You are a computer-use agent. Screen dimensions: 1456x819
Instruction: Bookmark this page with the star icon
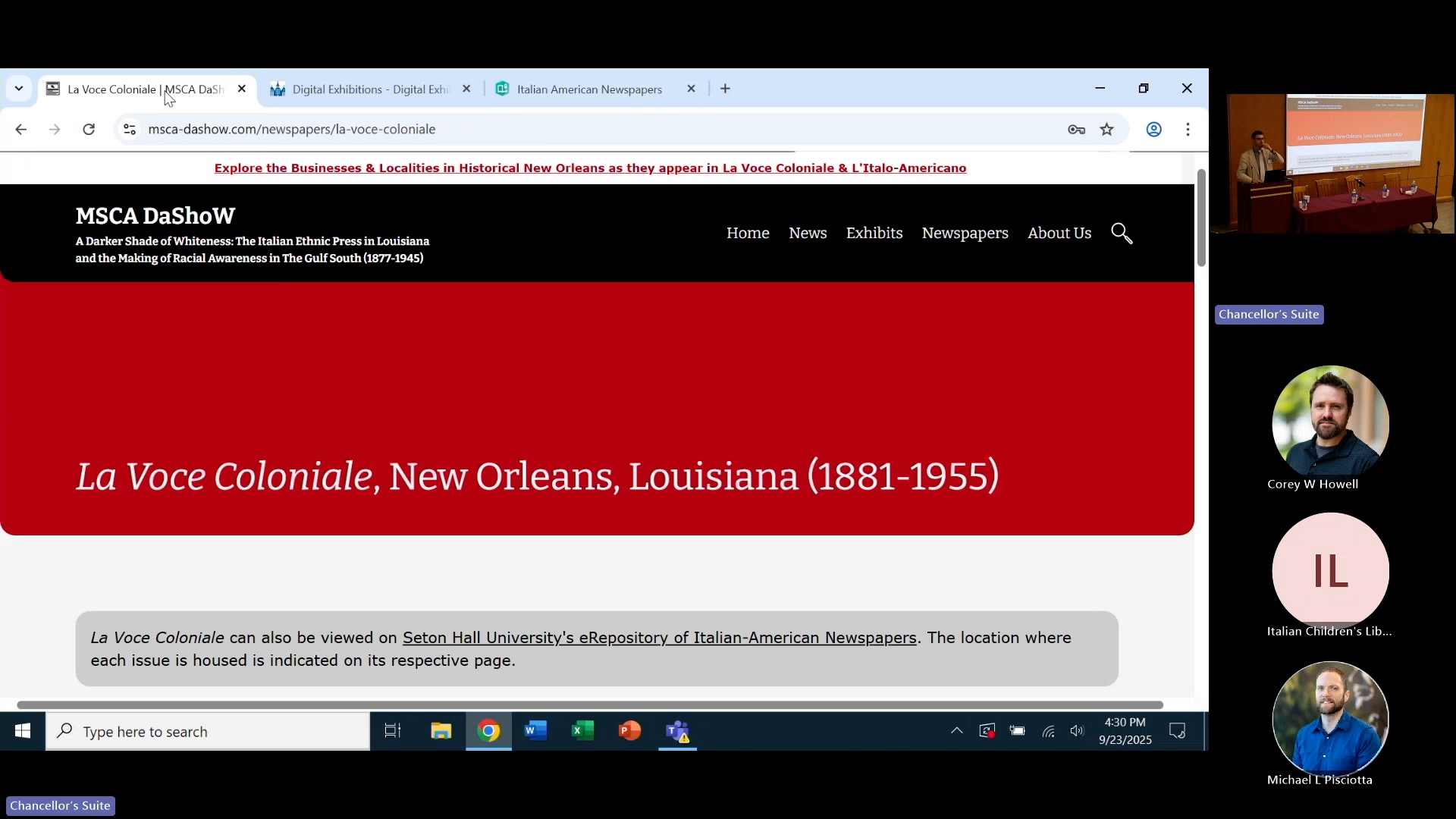click(1107, 130)
